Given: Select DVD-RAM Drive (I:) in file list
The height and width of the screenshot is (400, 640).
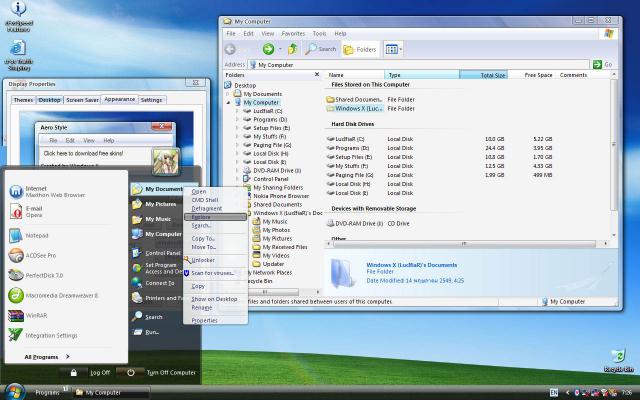Looking at the screenshot, I should point(355,224).
